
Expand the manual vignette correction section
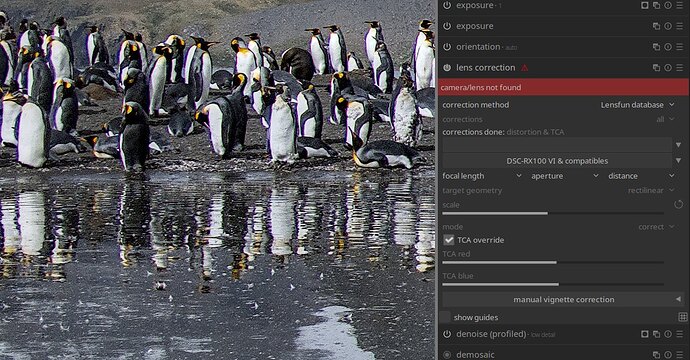coord(563,300)
